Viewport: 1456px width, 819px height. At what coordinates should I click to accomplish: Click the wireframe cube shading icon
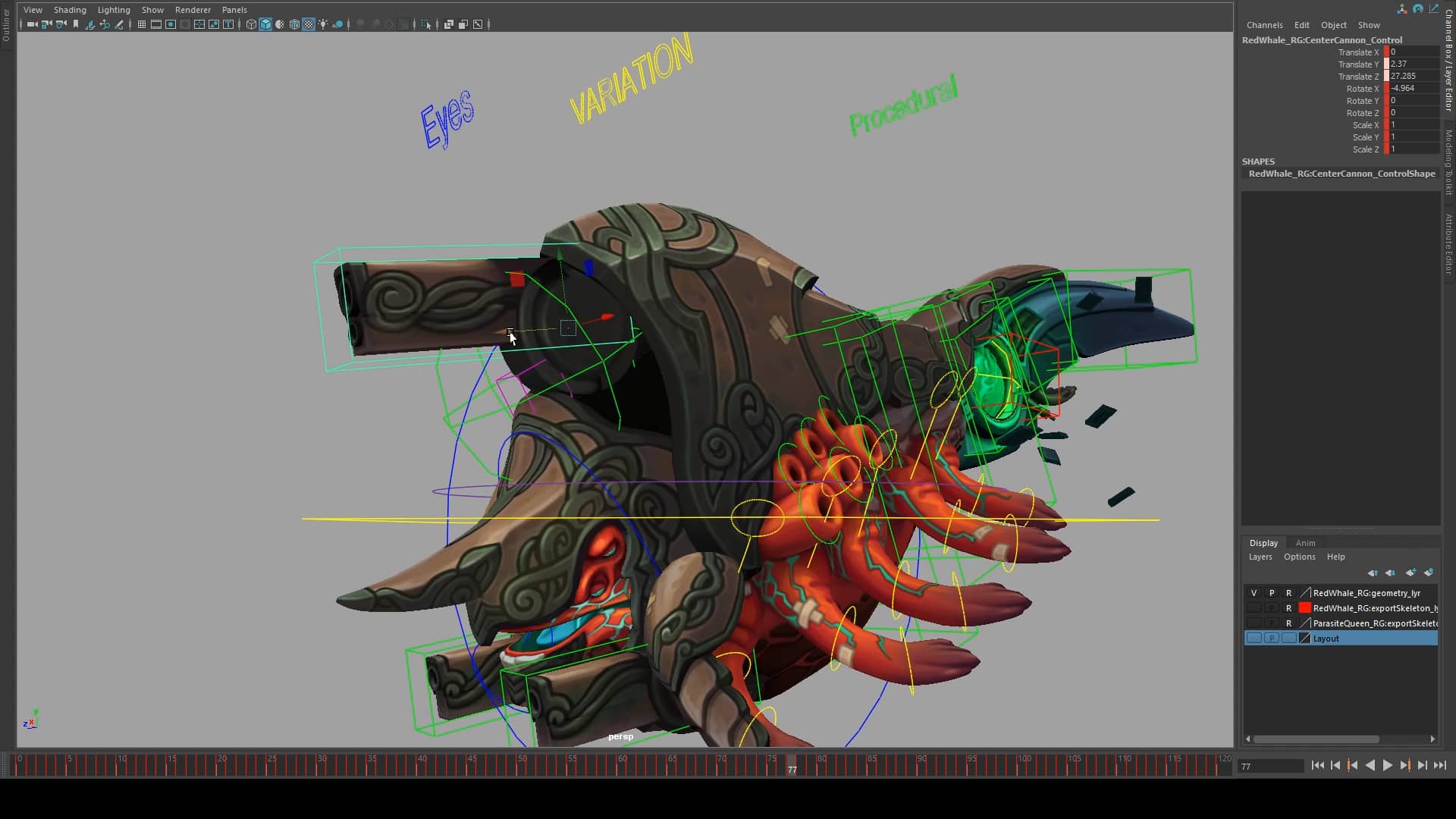pos(251,24)
